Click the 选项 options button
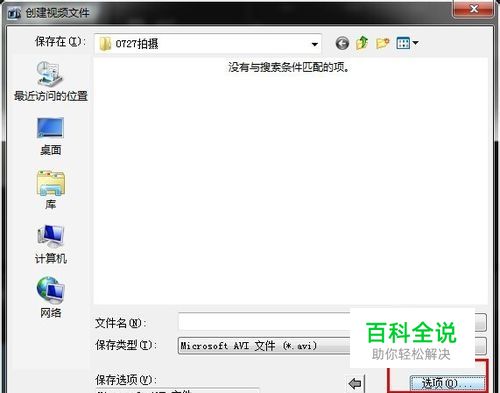Viewport: 500px width, 393px height. click(x=447, y=383)
